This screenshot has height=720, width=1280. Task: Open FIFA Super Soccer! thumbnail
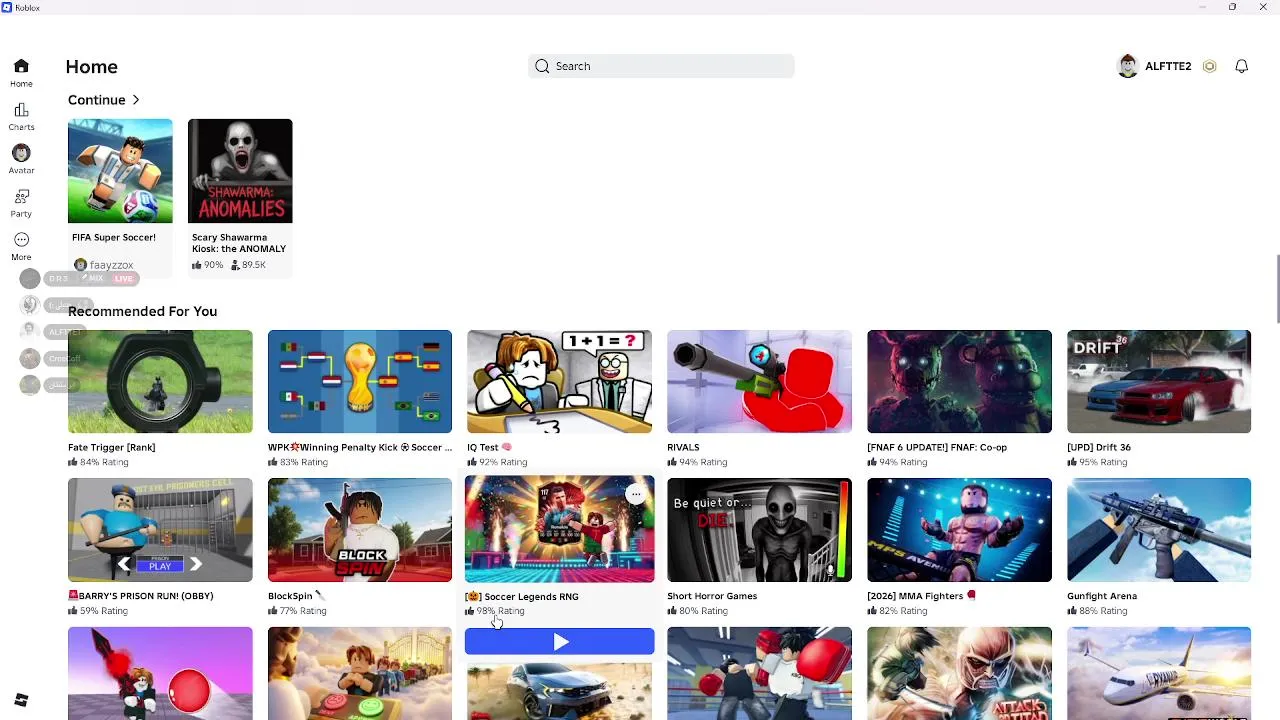pyautogui.click(x=120, y=171)
